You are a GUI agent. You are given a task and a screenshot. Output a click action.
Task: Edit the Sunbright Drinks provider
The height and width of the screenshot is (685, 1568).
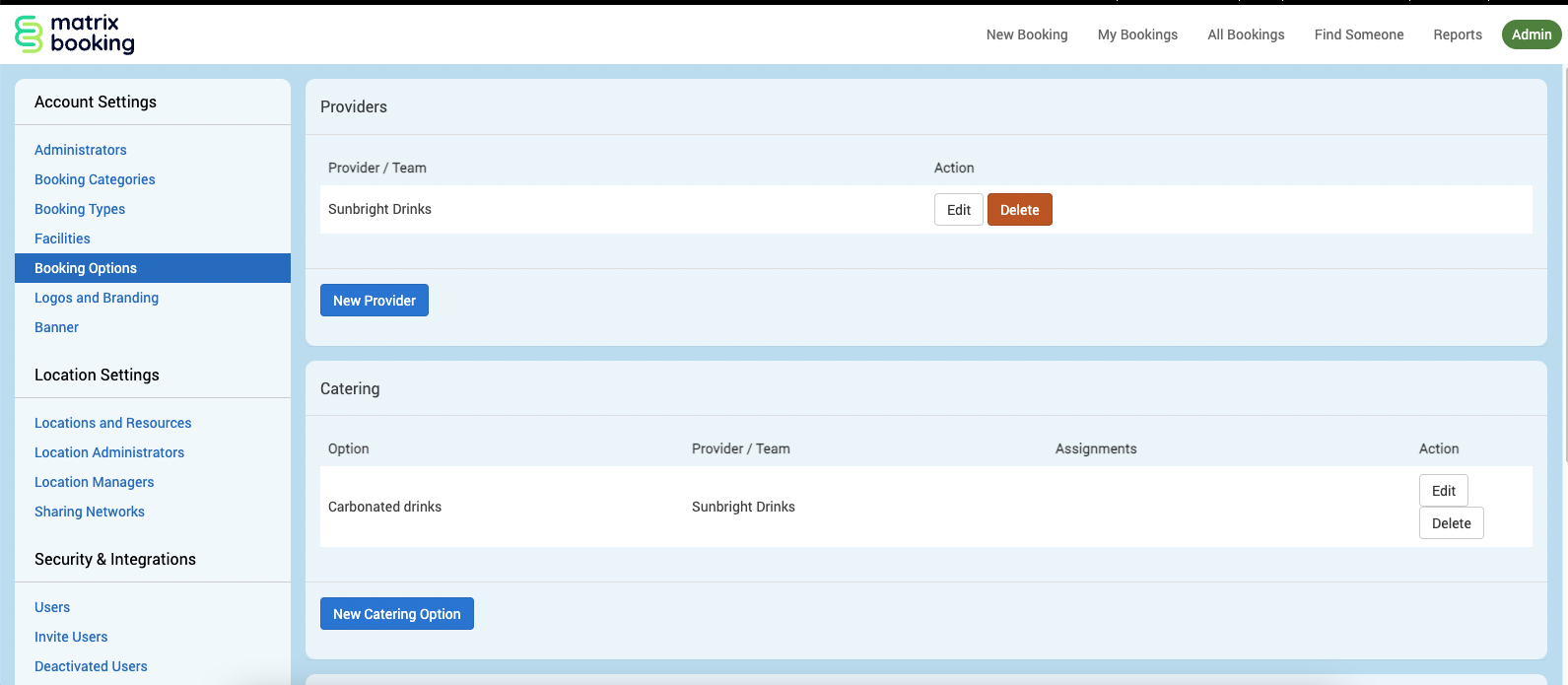(958, 210)
